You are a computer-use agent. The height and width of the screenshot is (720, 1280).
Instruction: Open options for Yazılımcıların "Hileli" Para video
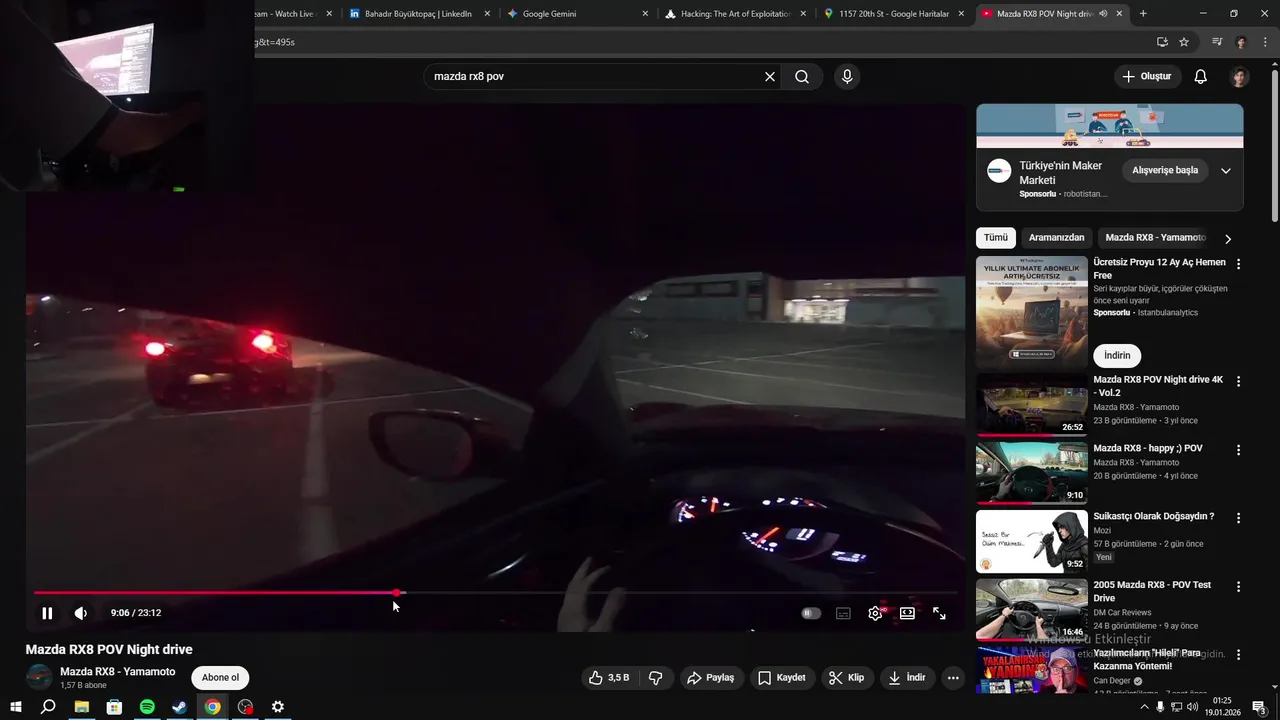1238,654
